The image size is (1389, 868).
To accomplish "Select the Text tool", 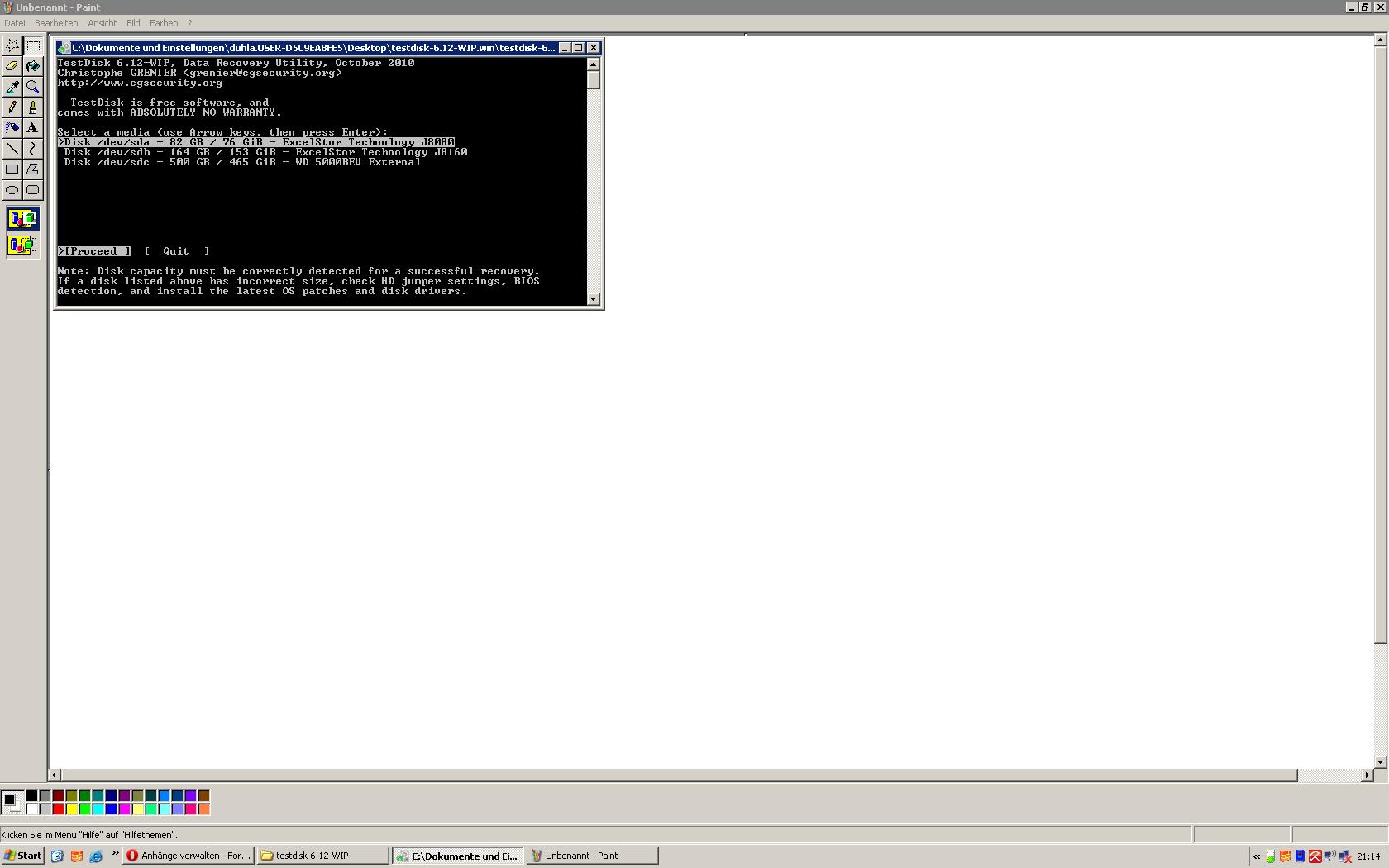I will (x=33, y=128).
